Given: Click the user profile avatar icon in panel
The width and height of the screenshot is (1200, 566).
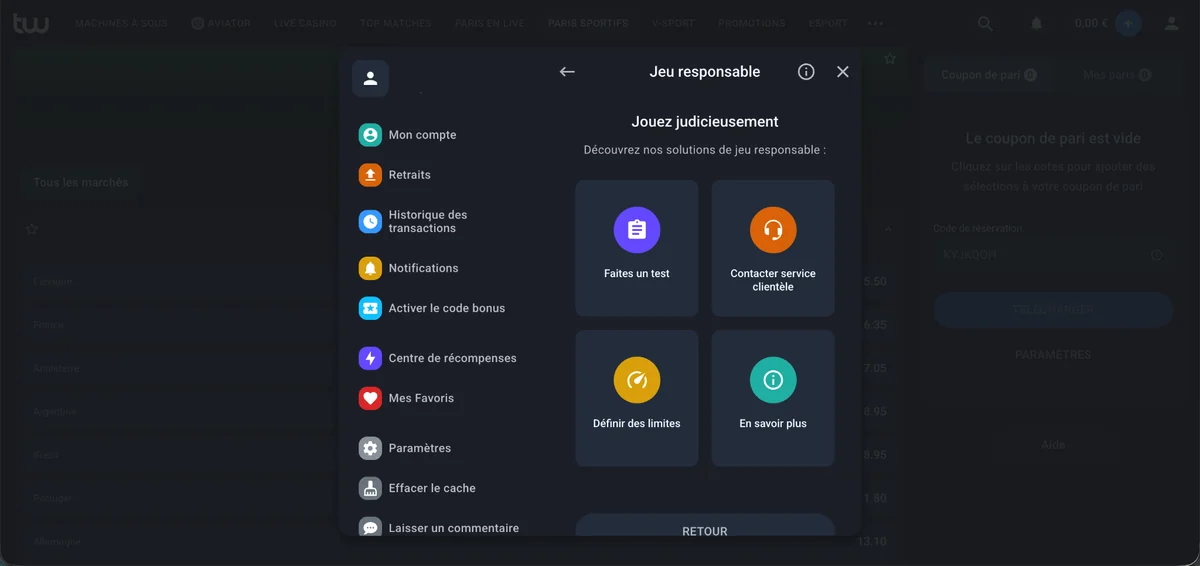Looking at the screenshot, I should [370, 78].
